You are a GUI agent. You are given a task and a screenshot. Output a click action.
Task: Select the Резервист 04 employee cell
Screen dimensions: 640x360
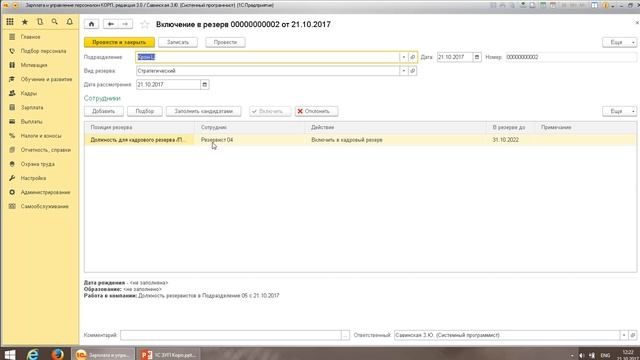[250, 140]
